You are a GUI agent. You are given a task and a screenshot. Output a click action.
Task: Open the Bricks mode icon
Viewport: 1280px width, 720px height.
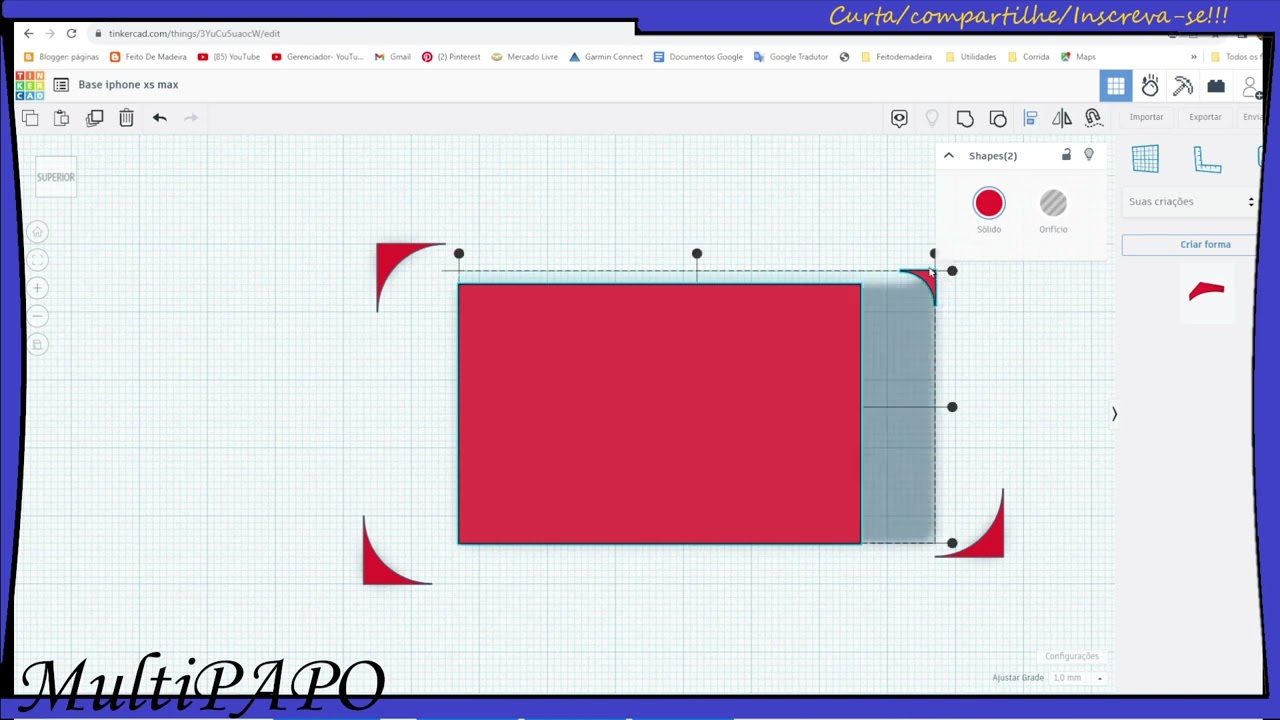point(1216,87)
